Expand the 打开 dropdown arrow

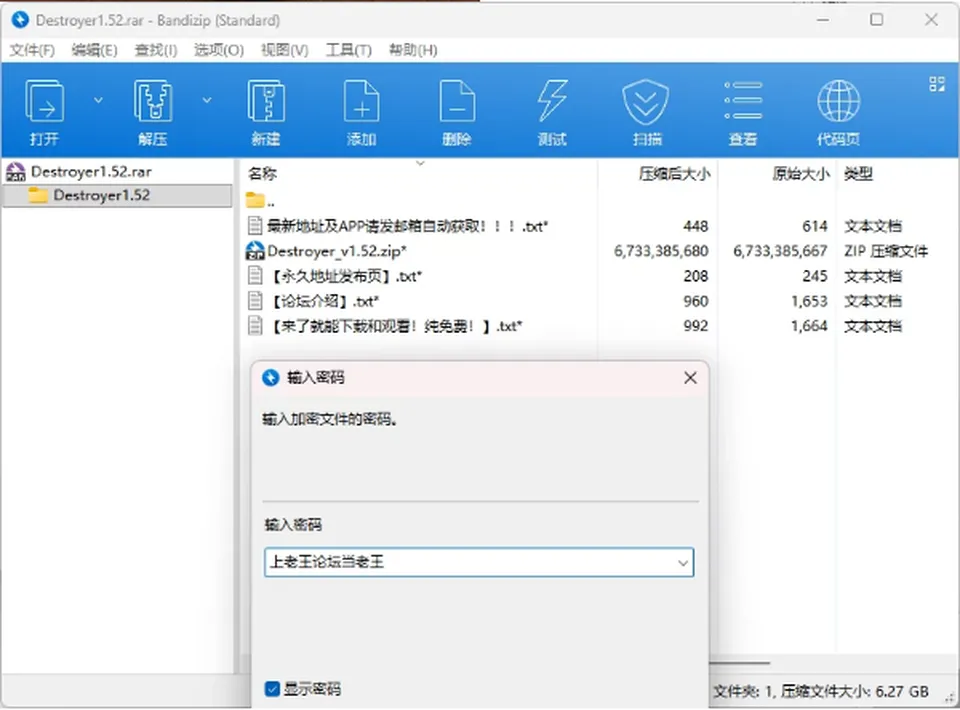pyautogui.click(x=98, y=100)
